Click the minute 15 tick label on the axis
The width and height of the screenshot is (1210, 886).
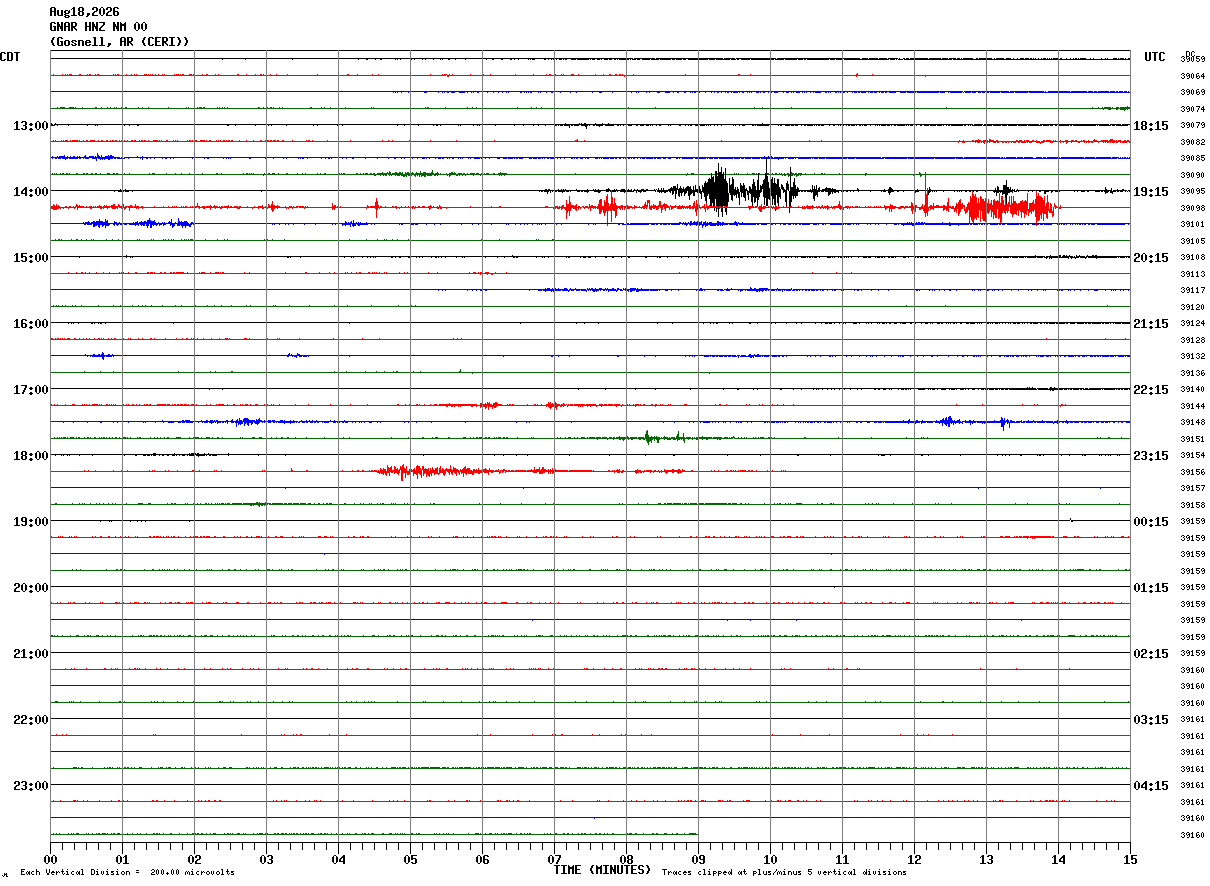point(1130,859)
